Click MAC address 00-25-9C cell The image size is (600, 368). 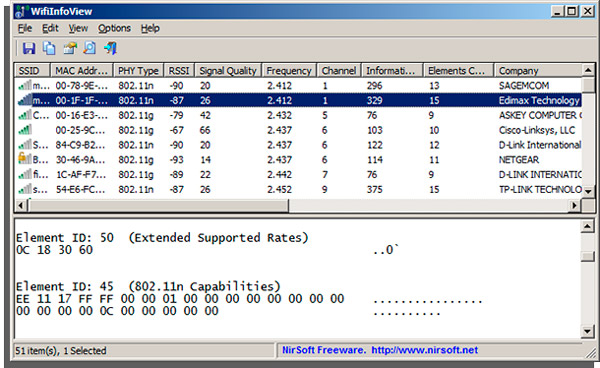click(x=80, y=130)
